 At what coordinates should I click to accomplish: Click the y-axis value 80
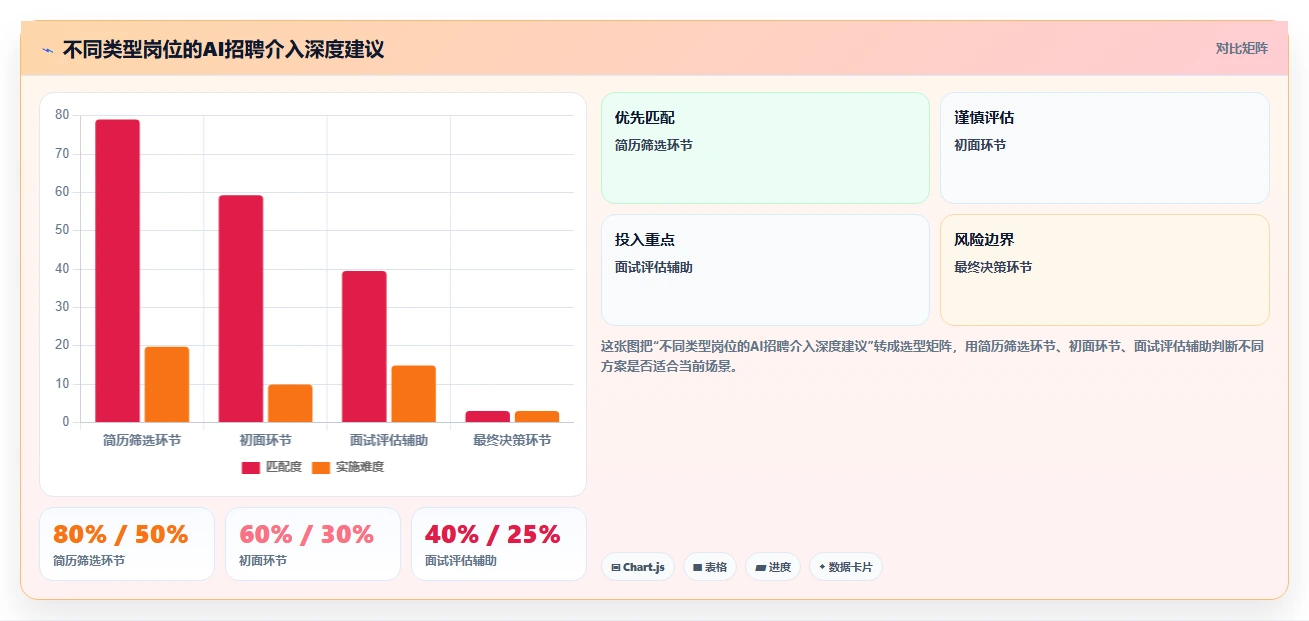click(x=62, y=115)
